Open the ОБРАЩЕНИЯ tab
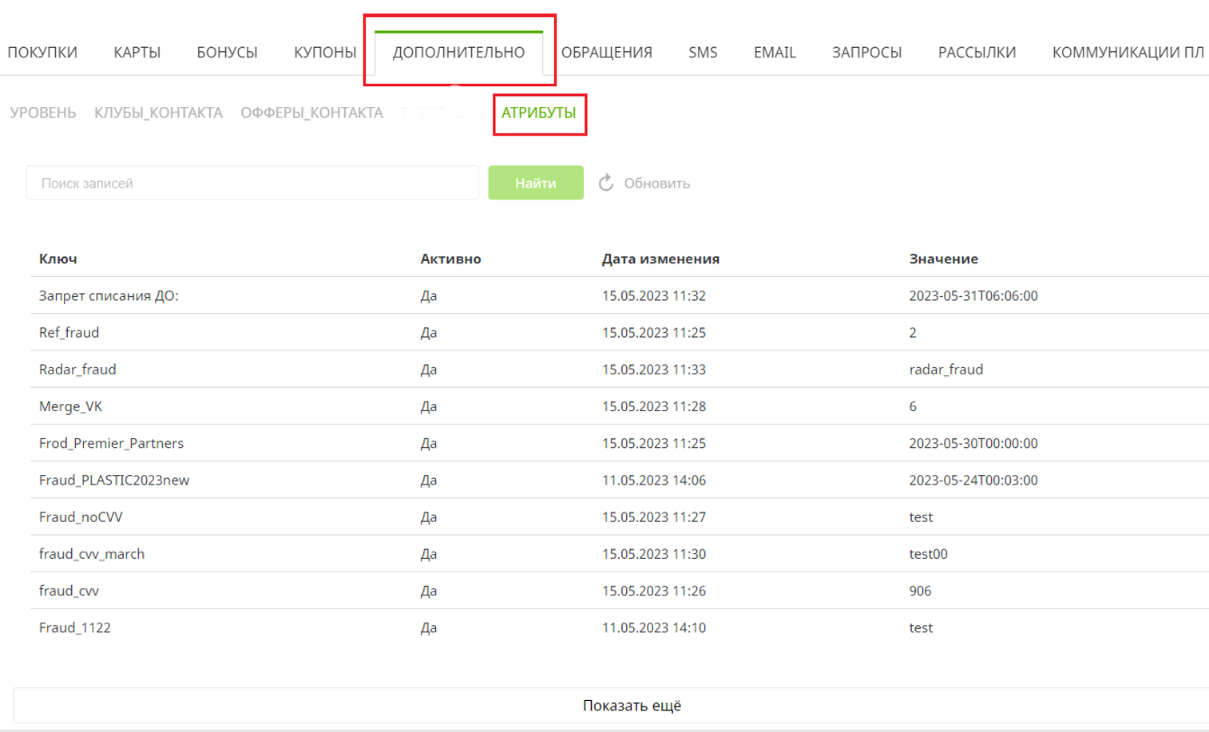1209x732 pixels. click(606, 53)
